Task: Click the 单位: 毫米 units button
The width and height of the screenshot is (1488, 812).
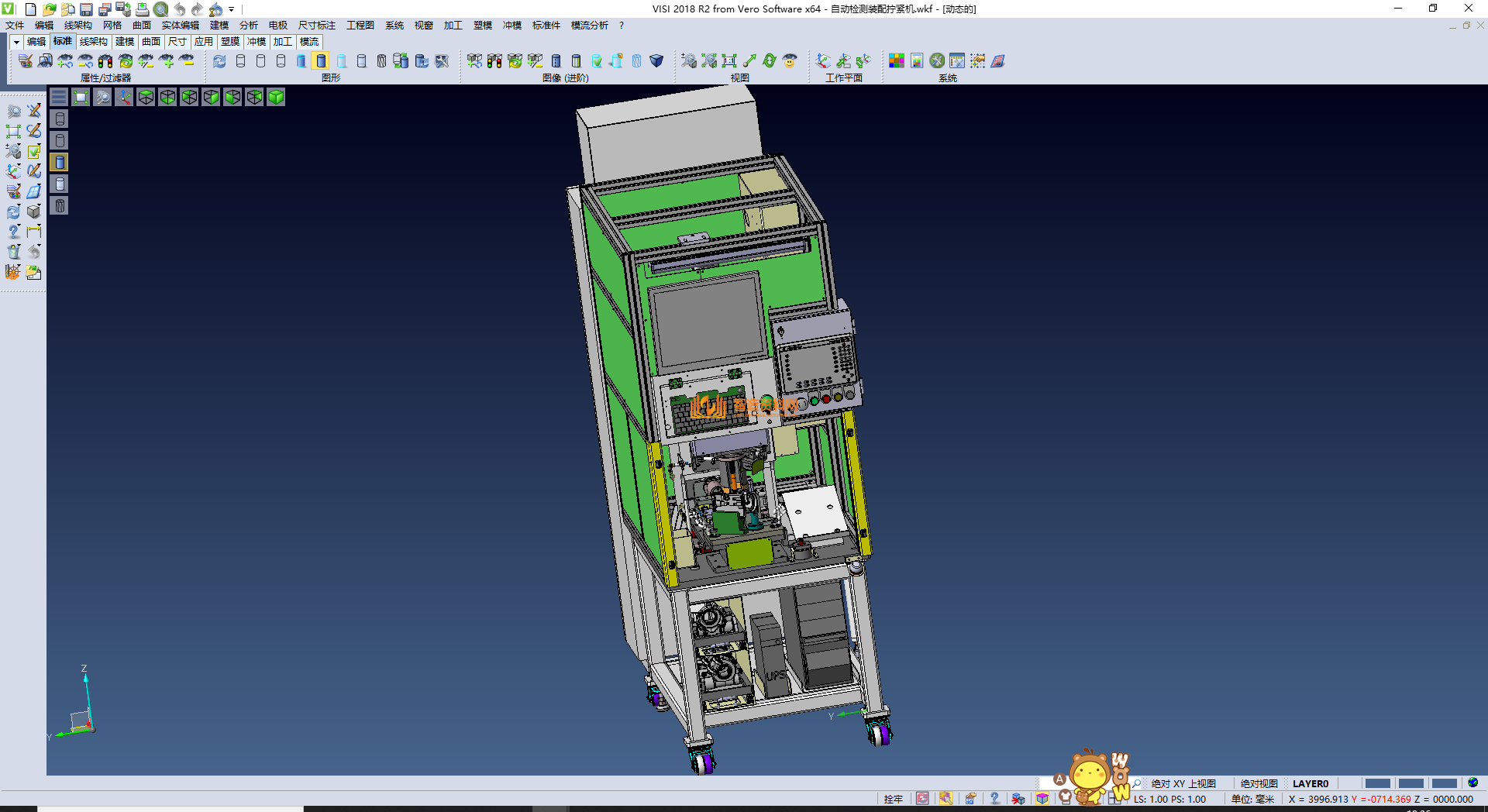Action: [x=1252, y=799]
